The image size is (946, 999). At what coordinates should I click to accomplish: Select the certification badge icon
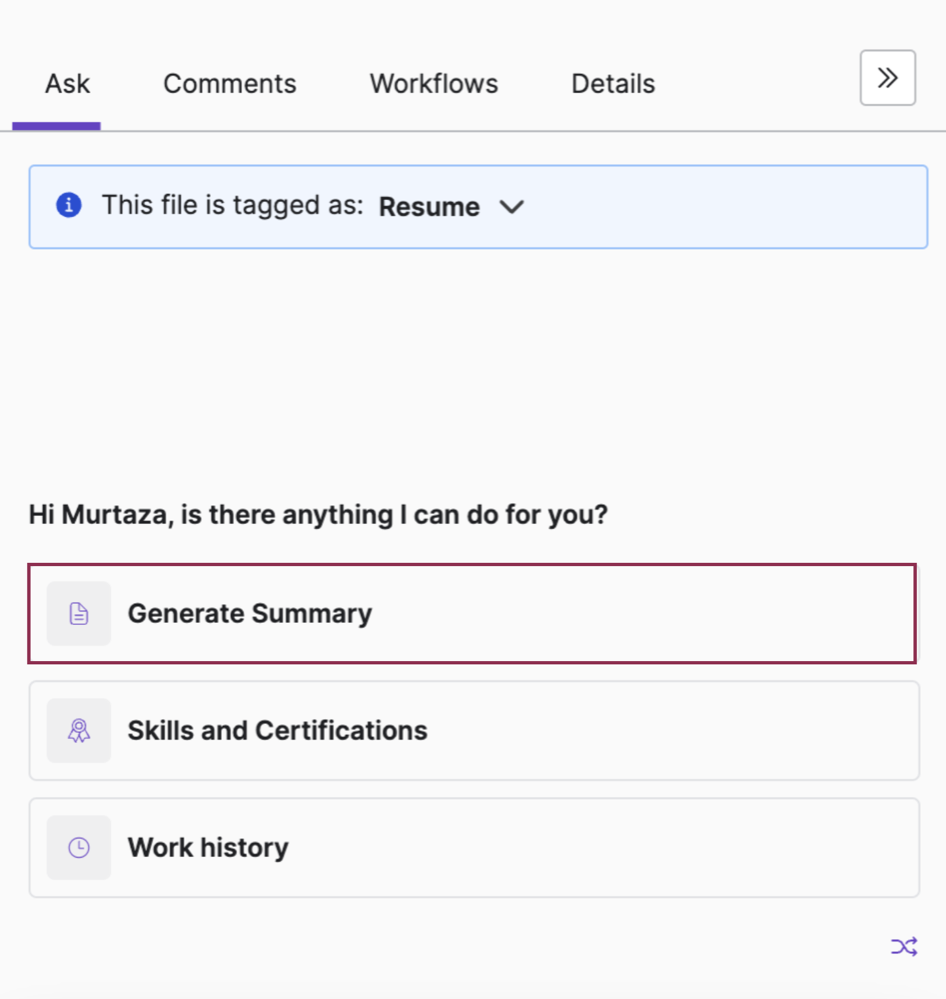pyautogui.click(x=78, y=730)
